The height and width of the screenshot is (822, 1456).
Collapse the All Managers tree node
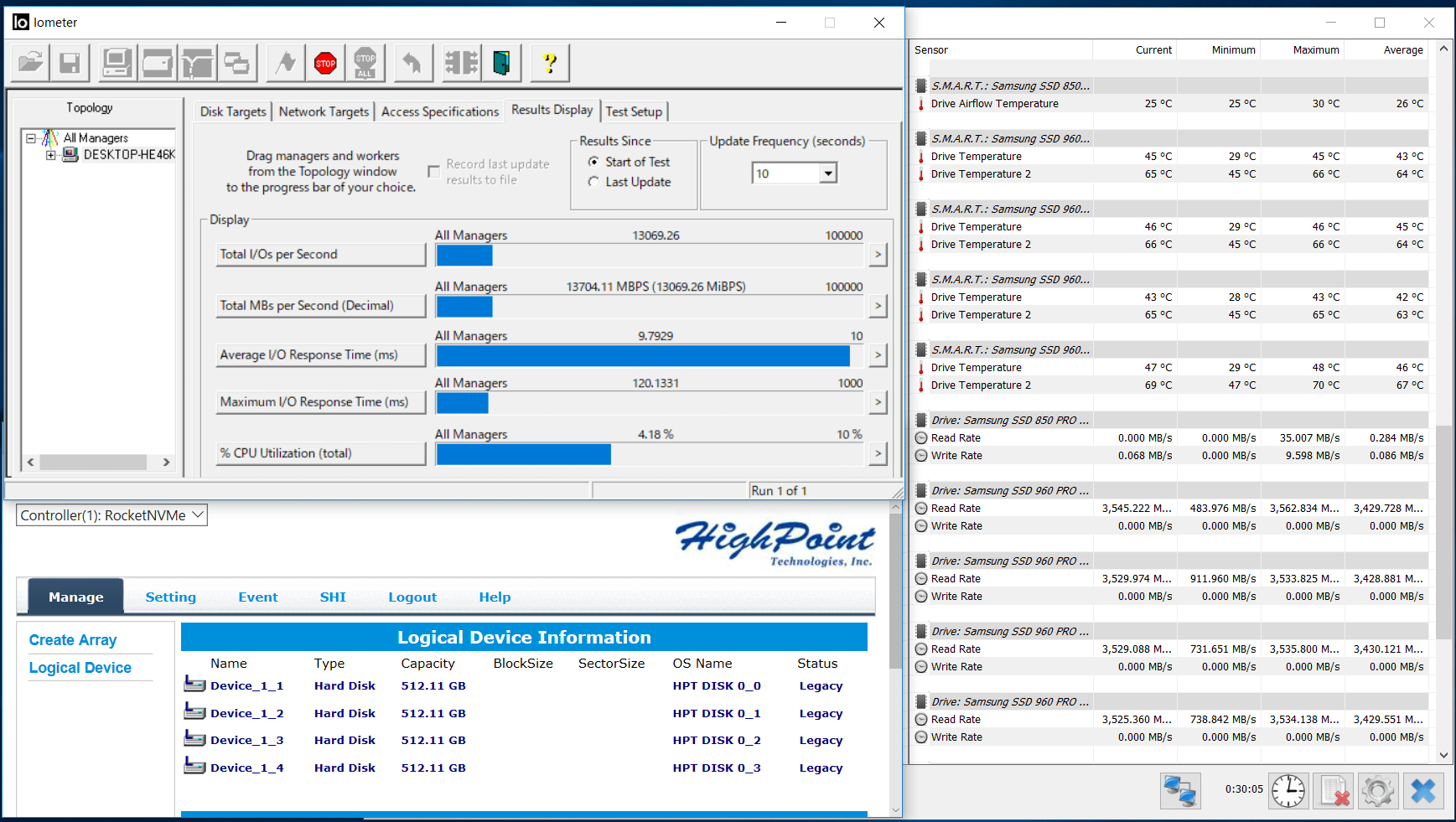[x=31, y=138]
